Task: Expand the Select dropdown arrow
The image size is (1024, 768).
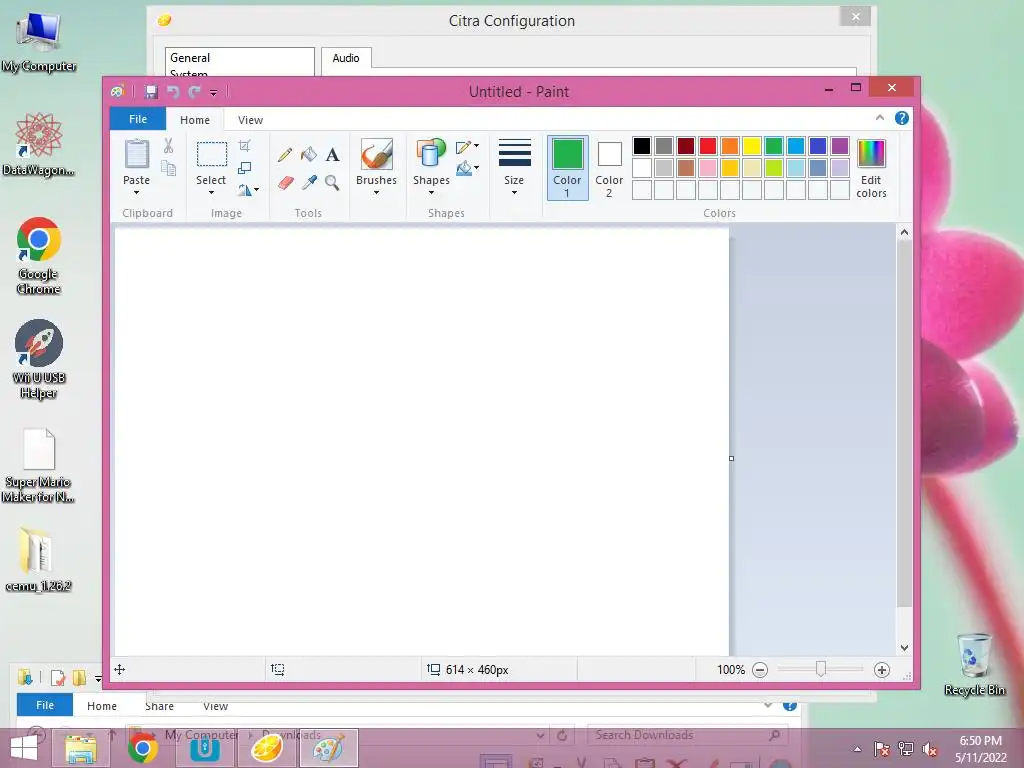Action: pyautogui.click(x=211, y=193)
